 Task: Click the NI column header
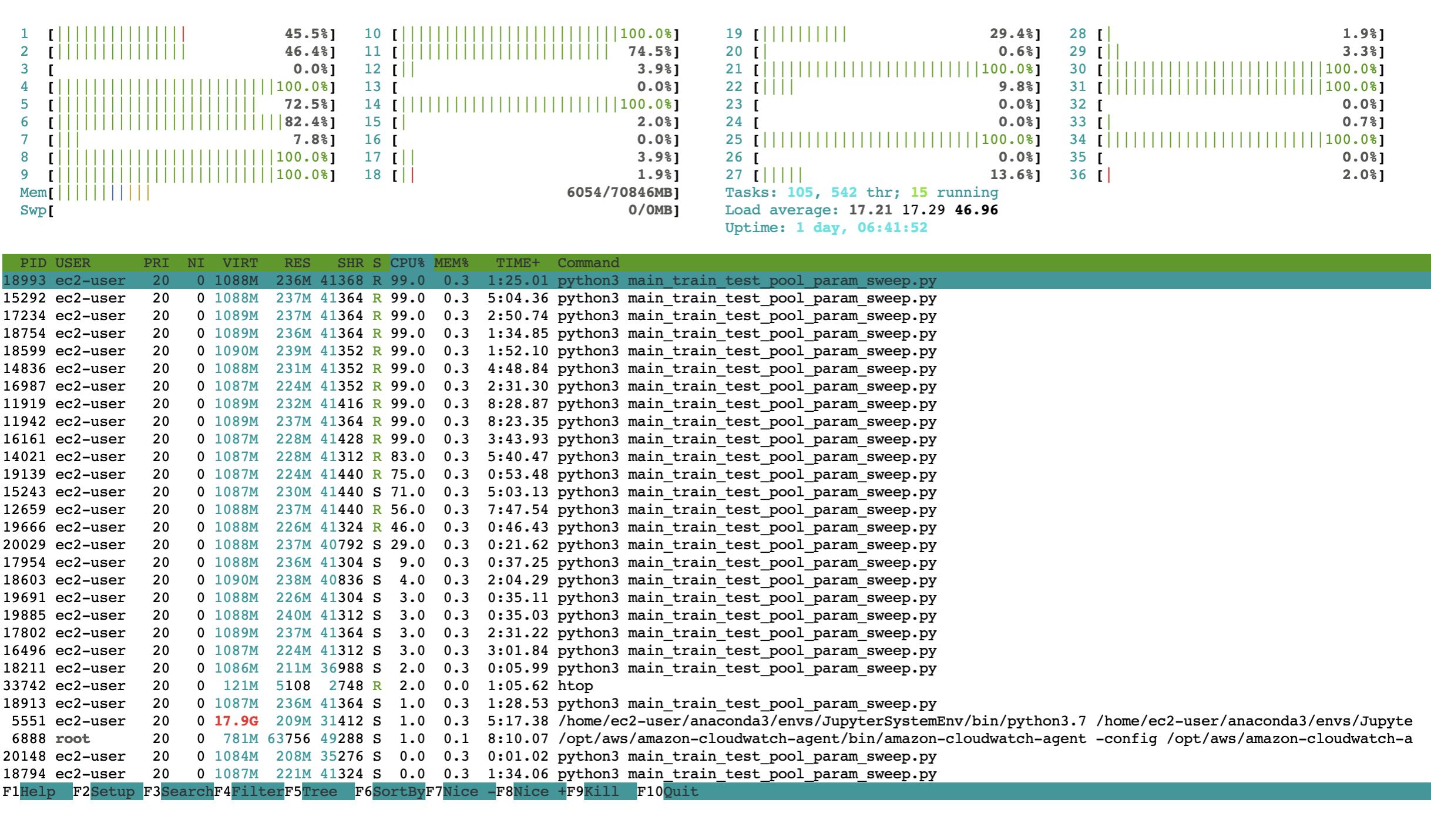(196, 263)
